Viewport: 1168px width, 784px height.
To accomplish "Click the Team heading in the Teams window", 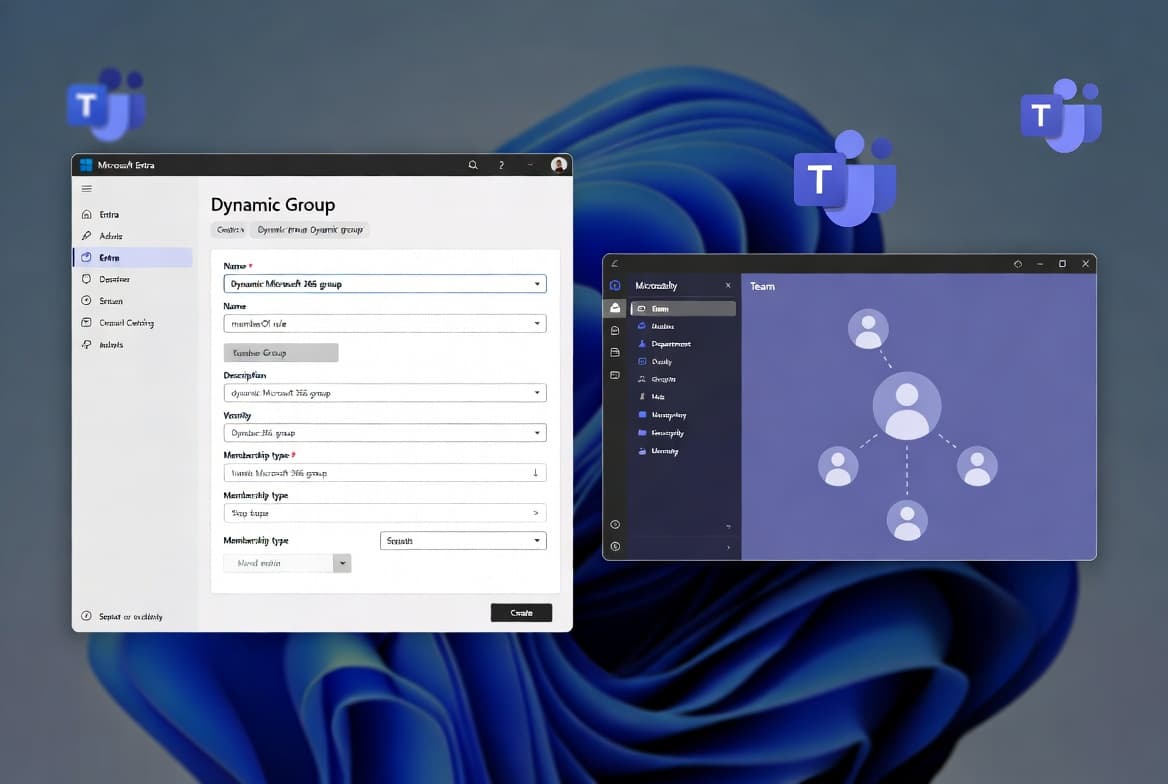I will pos(762,286).
